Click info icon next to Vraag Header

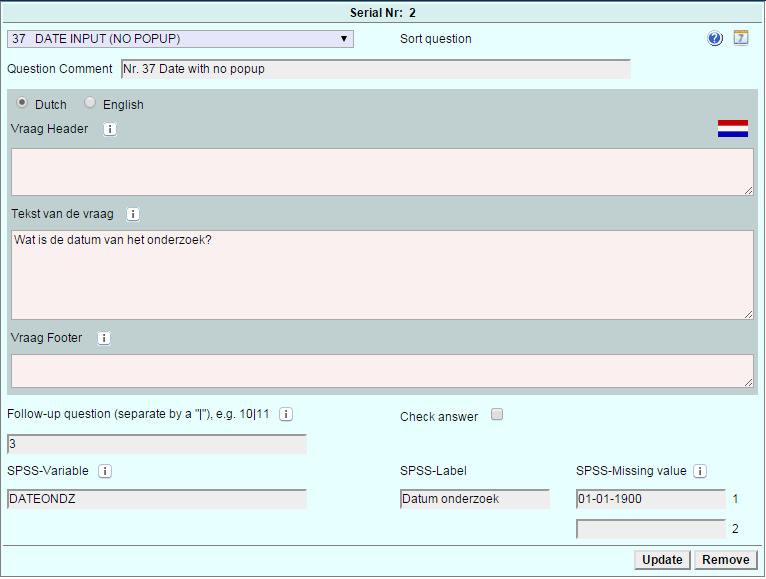(x=110, y=129)
